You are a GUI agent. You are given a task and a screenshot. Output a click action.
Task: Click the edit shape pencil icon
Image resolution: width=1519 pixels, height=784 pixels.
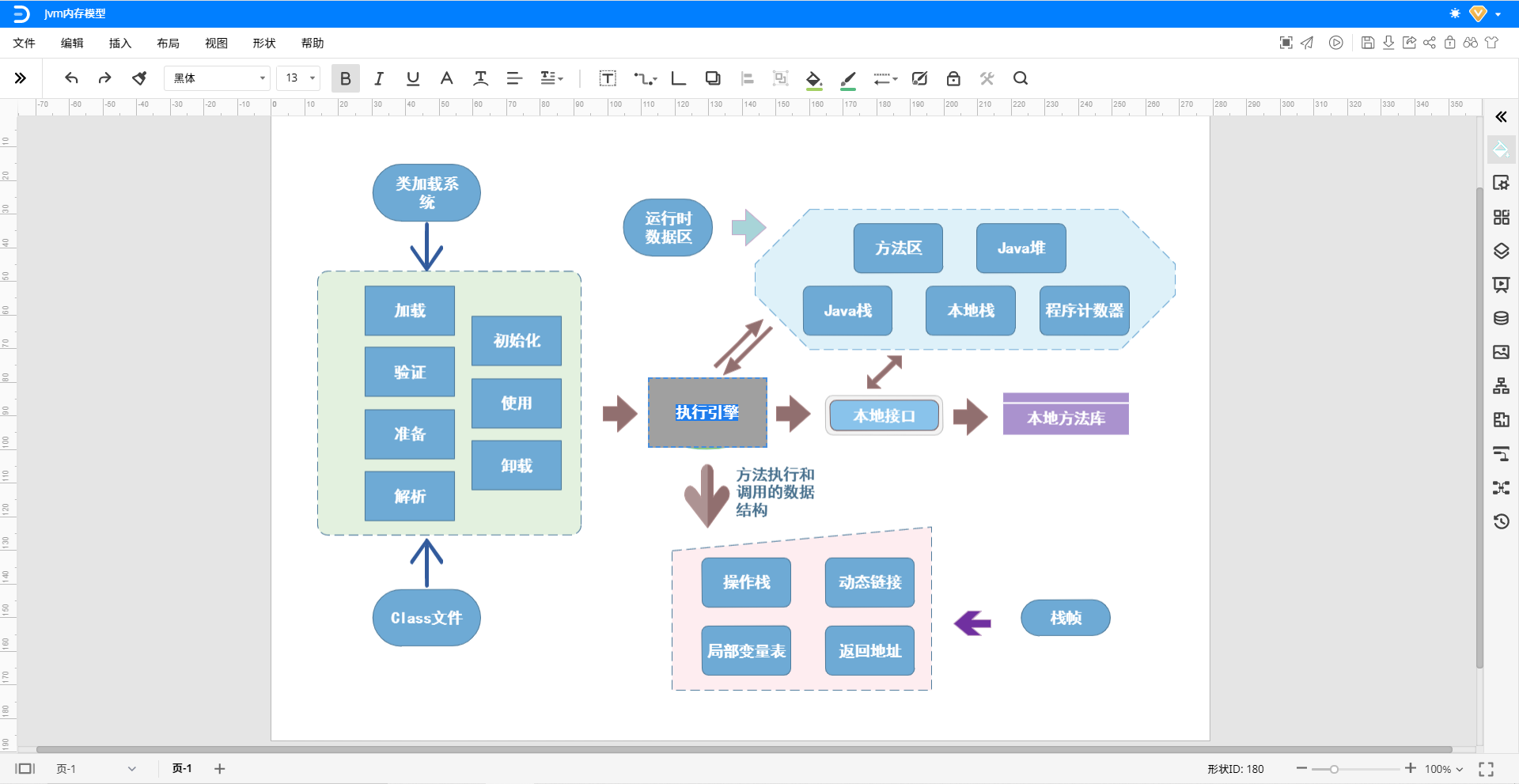(919, 78)
